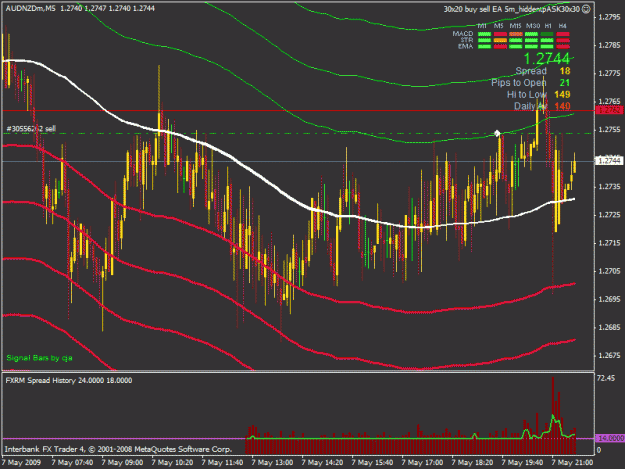Click the 'Pips to Open' label

(519, 83)
